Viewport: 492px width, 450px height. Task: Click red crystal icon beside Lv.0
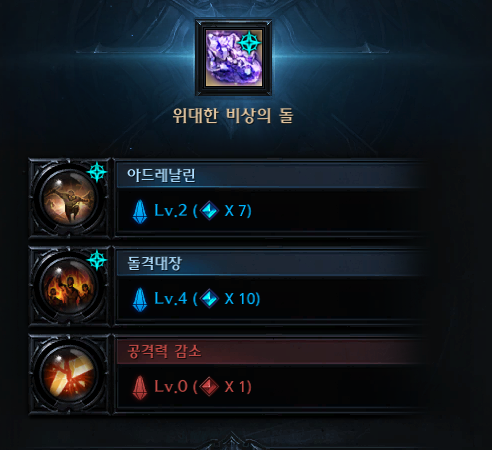click(x=140, y=387)
